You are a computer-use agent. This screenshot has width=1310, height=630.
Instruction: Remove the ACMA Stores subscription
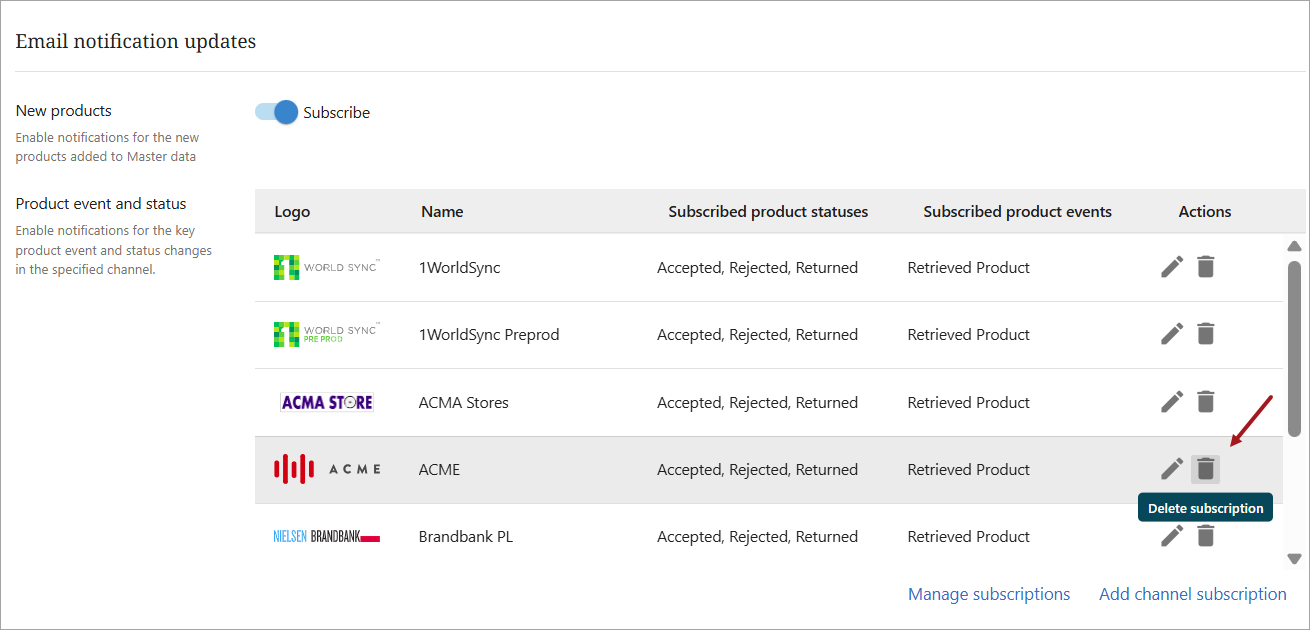coord(1206,402)
